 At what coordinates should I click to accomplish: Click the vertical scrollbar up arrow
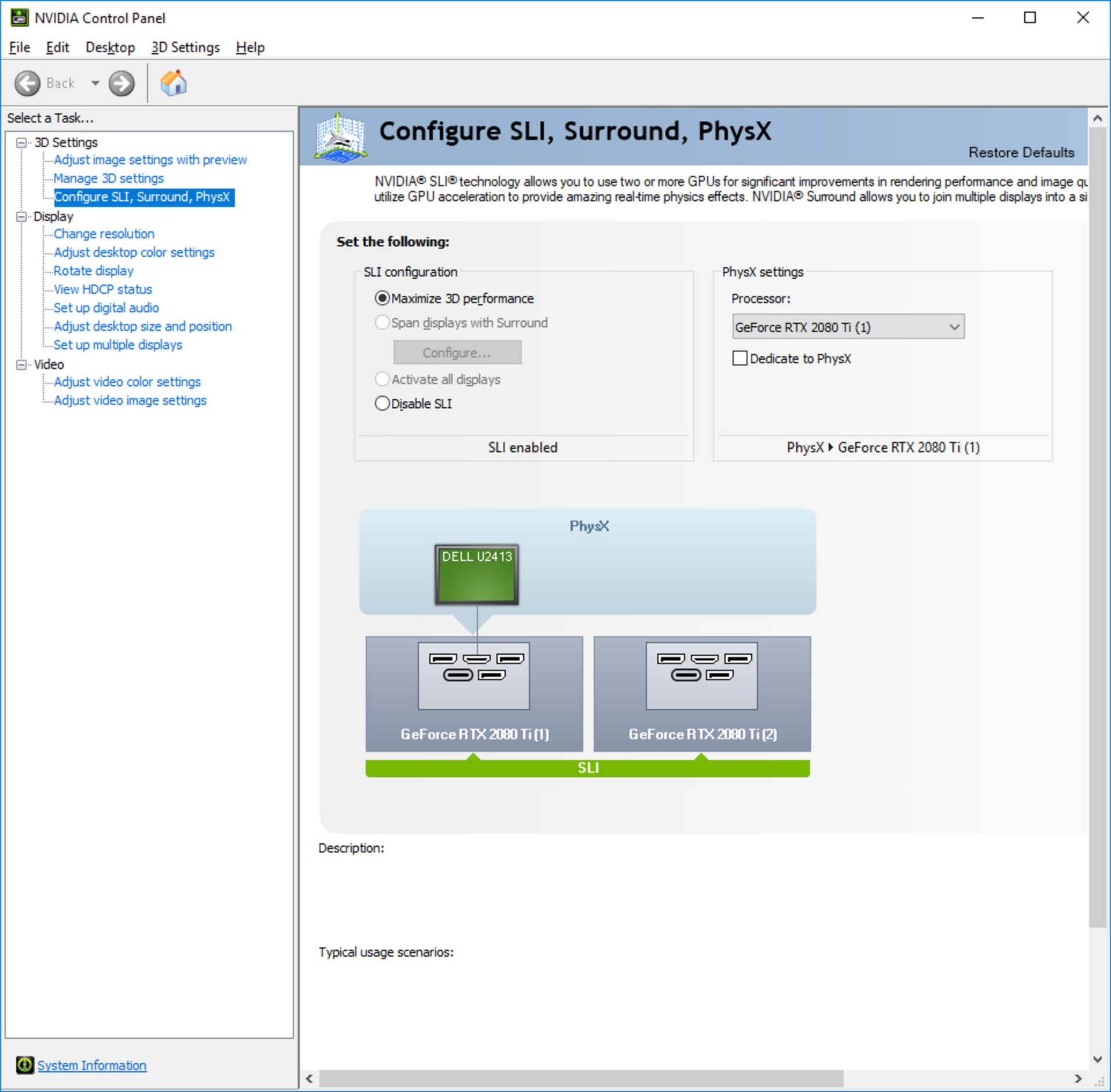[x=1097, y=118]
